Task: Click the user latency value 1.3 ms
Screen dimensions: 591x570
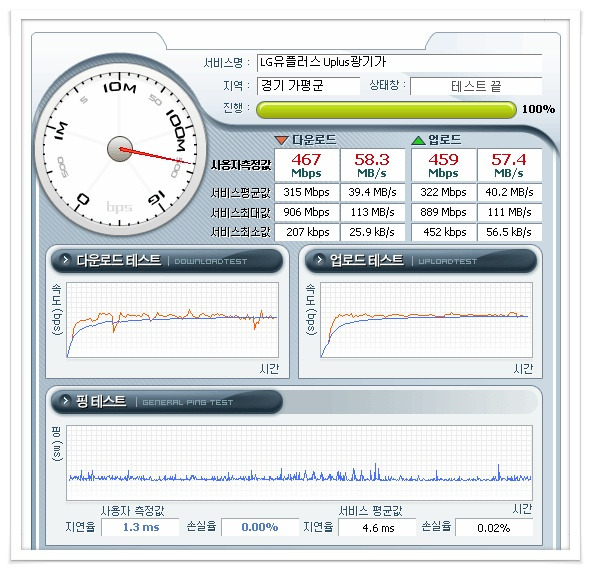Action: (140, 527)
